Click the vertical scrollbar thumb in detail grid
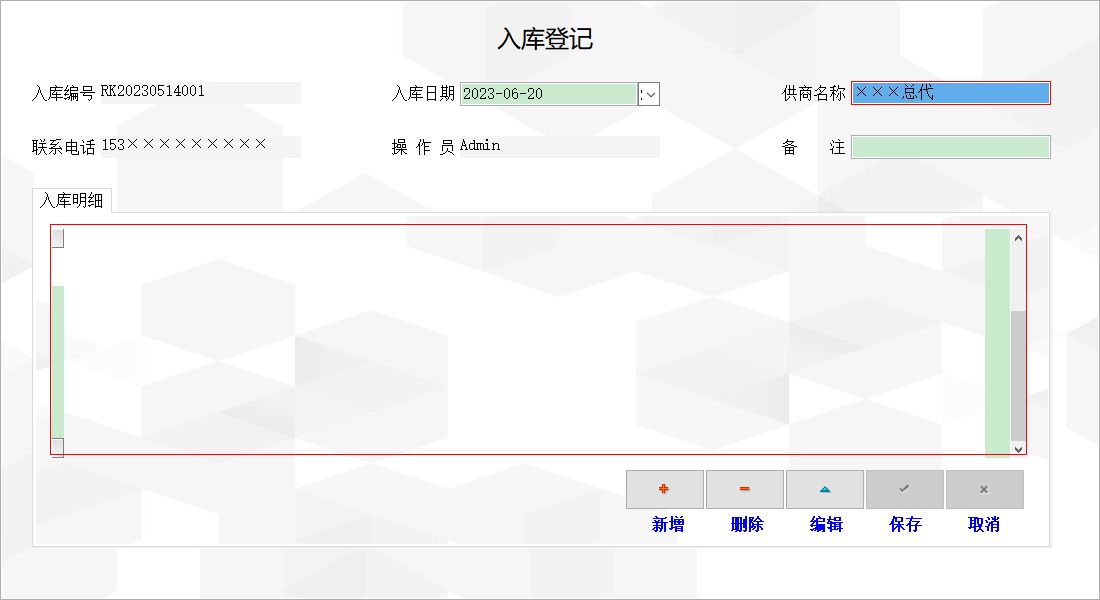The image size is (1100, 600). tap(1018, 376)
